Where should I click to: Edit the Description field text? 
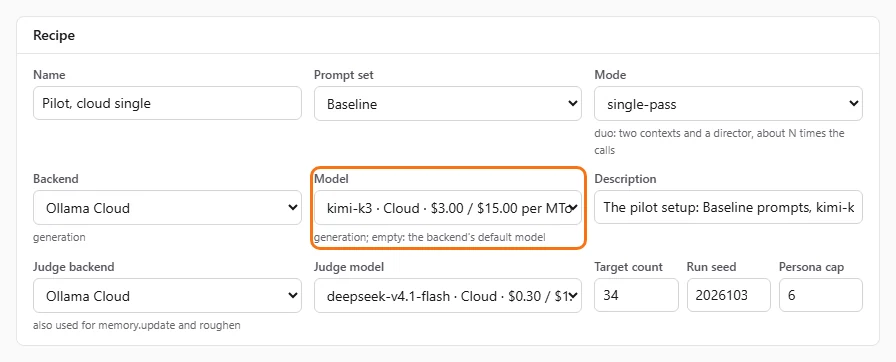coord(729,207)
